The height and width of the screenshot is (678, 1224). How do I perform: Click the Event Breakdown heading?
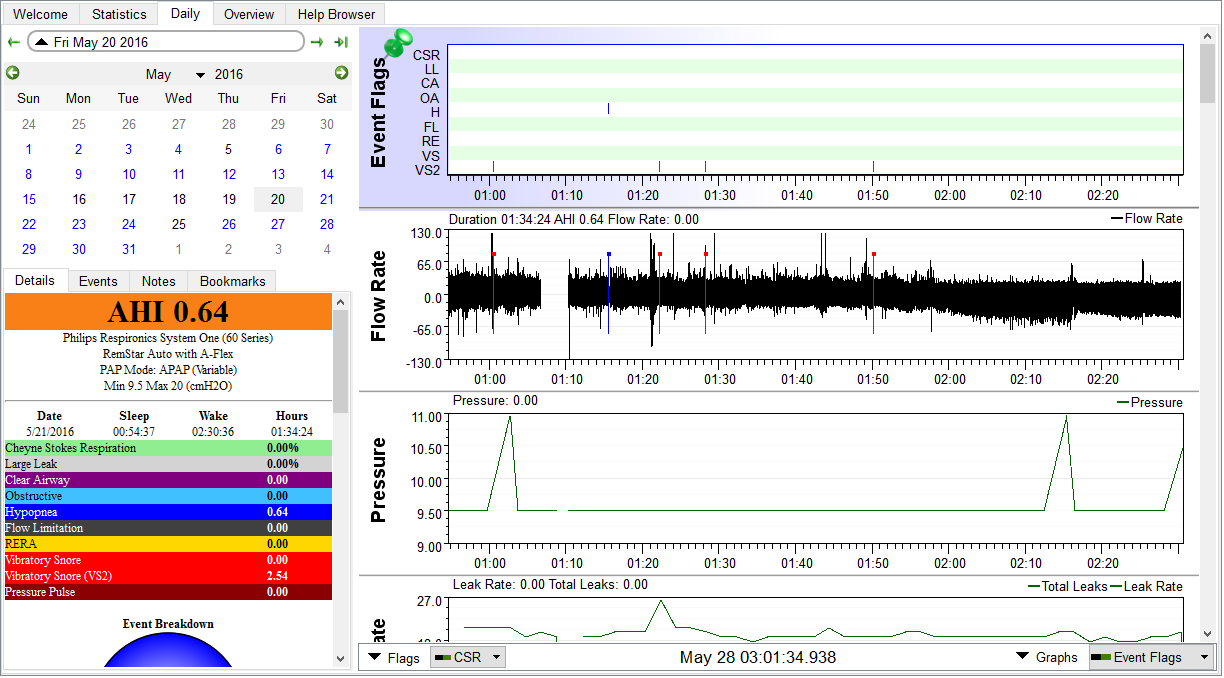tap(168, 623)
